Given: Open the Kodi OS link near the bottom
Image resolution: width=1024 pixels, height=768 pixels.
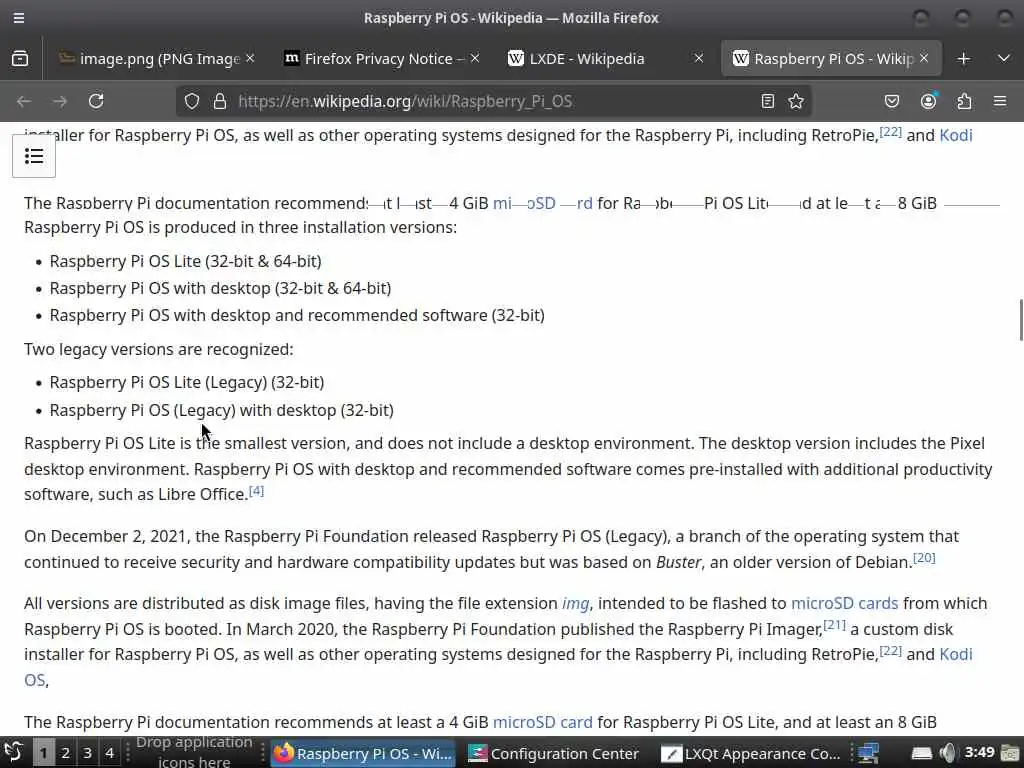Looking at the screenshot, I should (x=955, y=654).
